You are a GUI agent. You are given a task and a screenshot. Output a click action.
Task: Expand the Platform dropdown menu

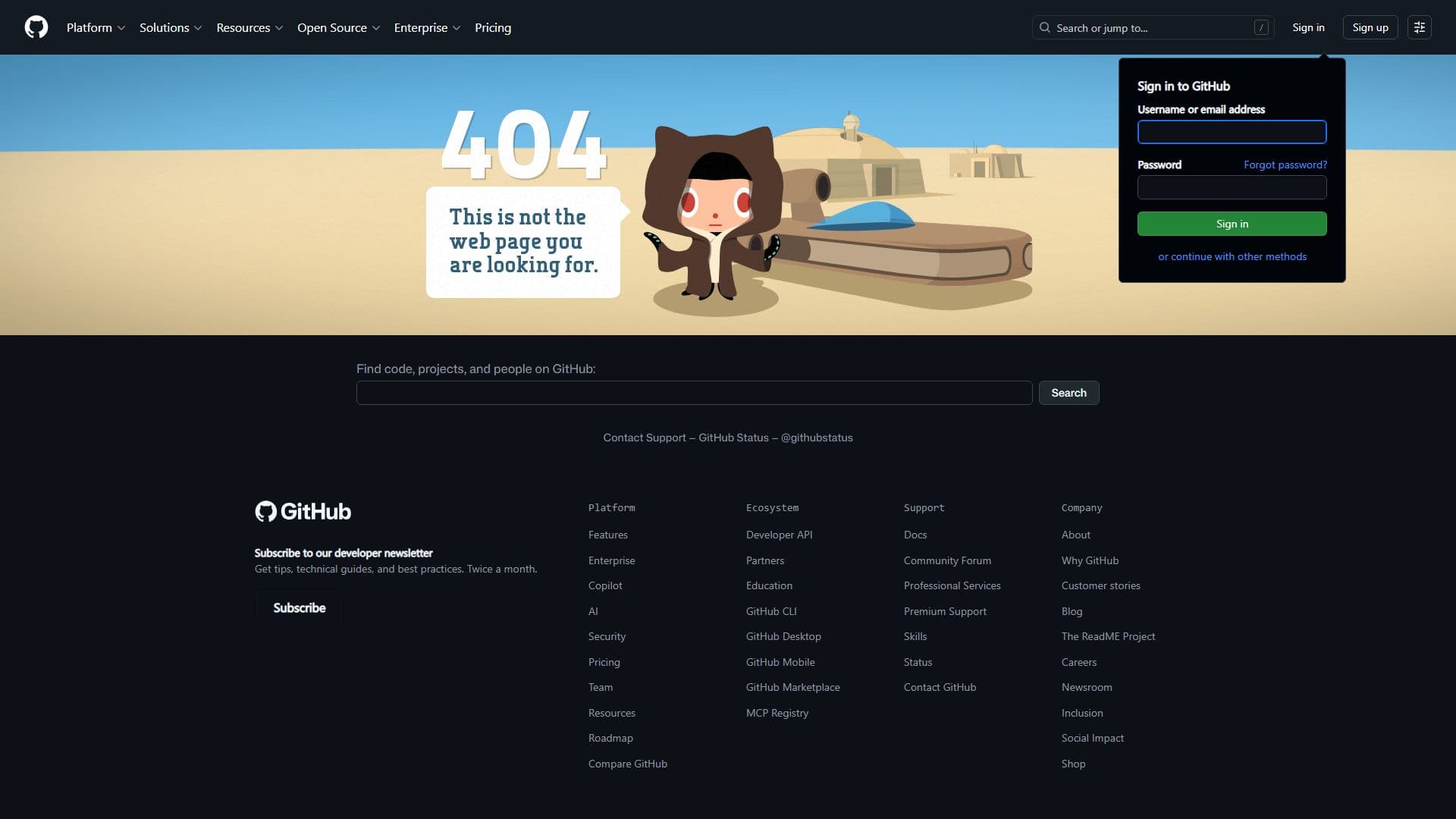pos(96,27)
